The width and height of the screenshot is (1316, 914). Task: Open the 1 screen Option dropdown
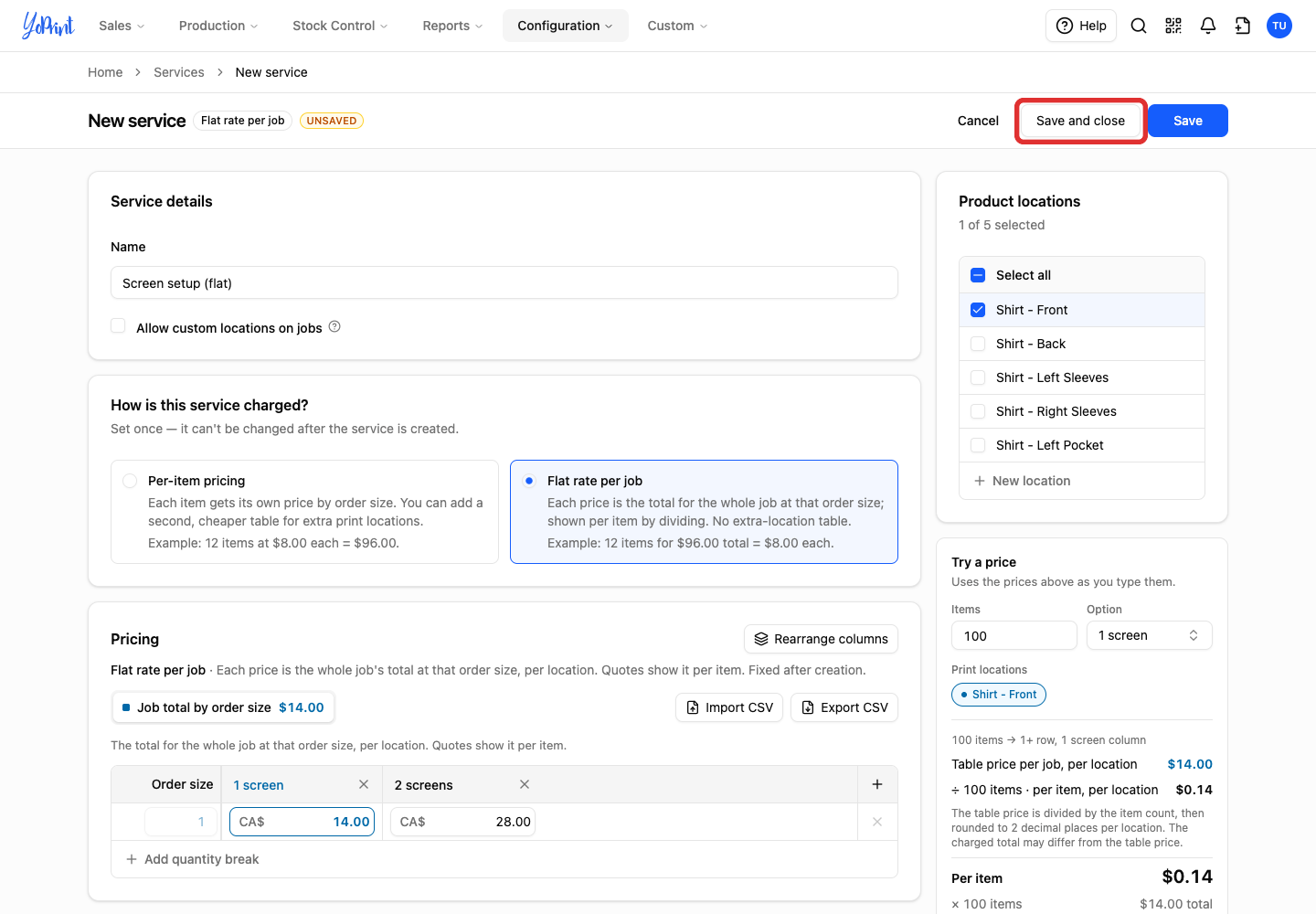tap(1150, 635)
